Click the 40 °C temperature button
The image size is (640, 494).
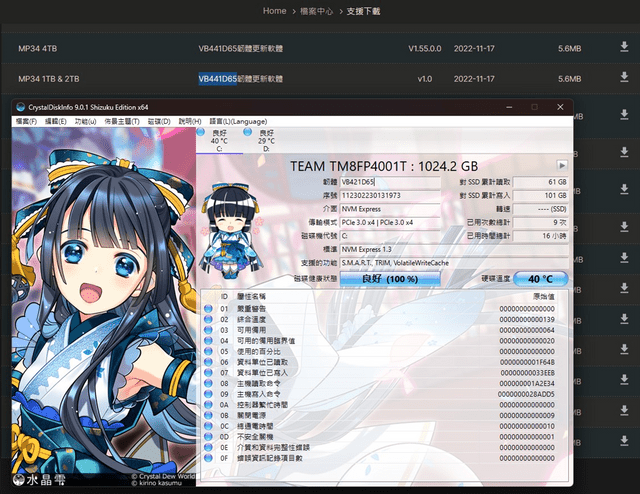540,279
